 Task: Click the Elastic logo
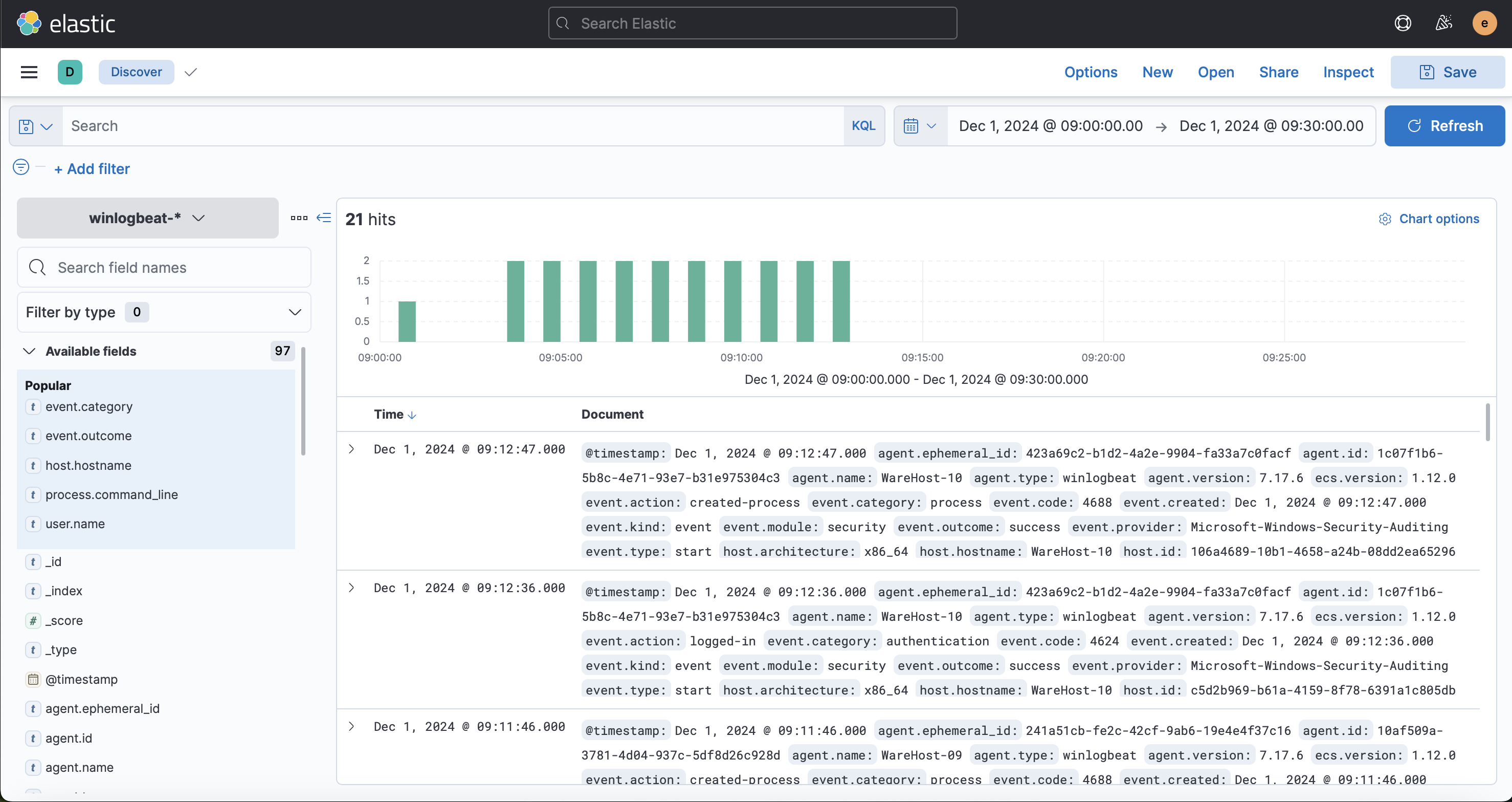66,24
